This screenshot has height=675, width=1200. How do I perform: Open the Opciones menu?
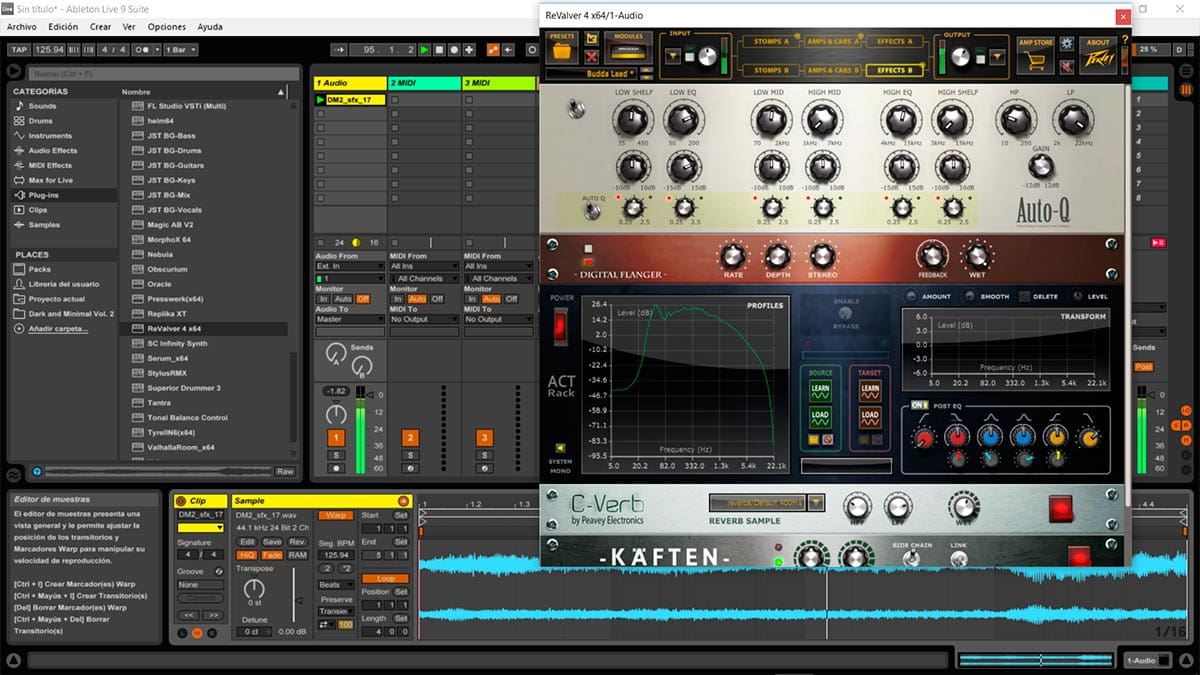(167, 27)
